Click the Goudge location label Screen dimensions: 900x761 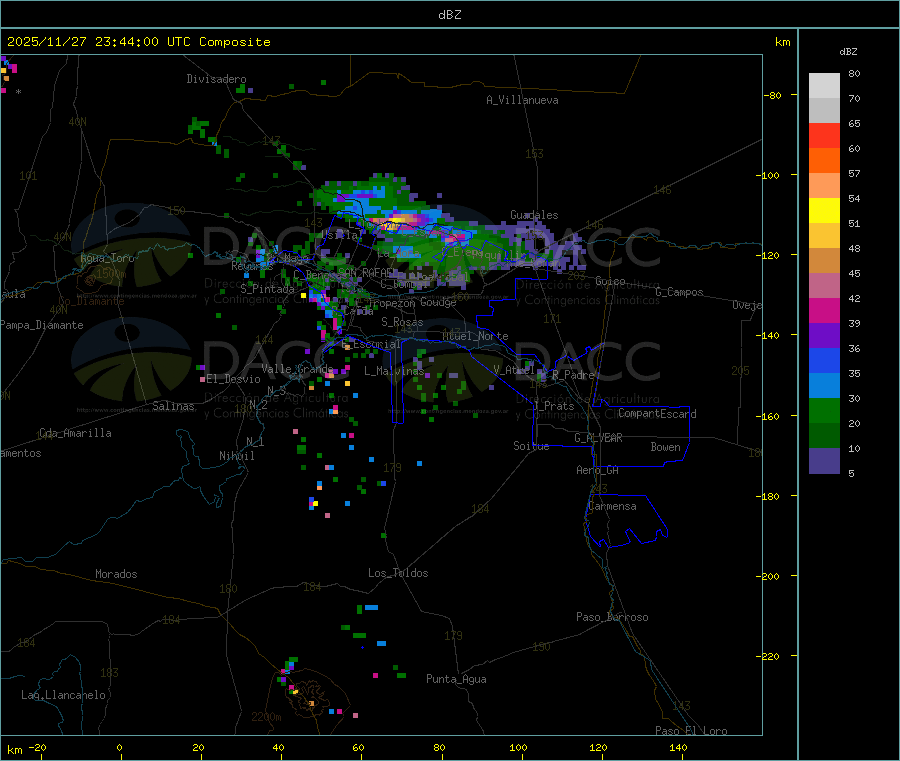[438, 302]
